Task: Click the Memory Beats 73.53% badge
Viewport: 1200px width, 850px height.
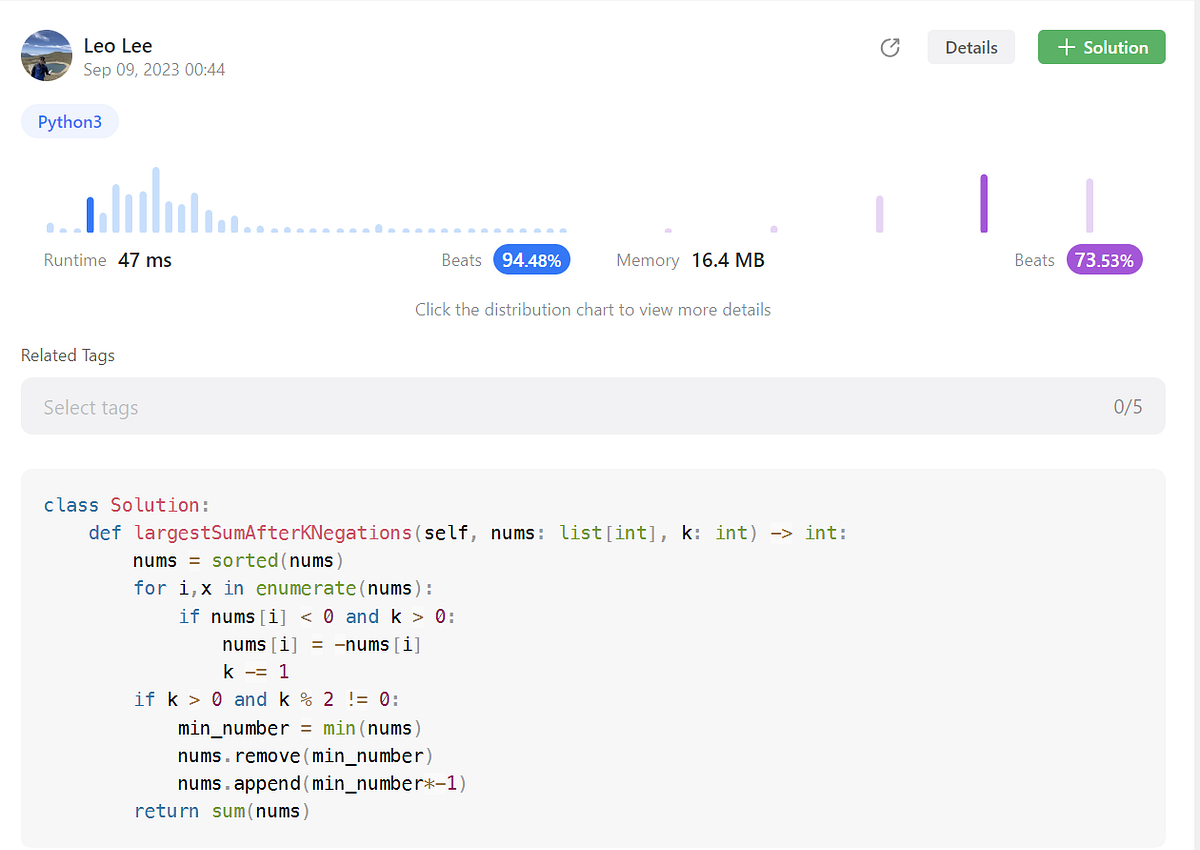Action: click(x=1104, y=259)
